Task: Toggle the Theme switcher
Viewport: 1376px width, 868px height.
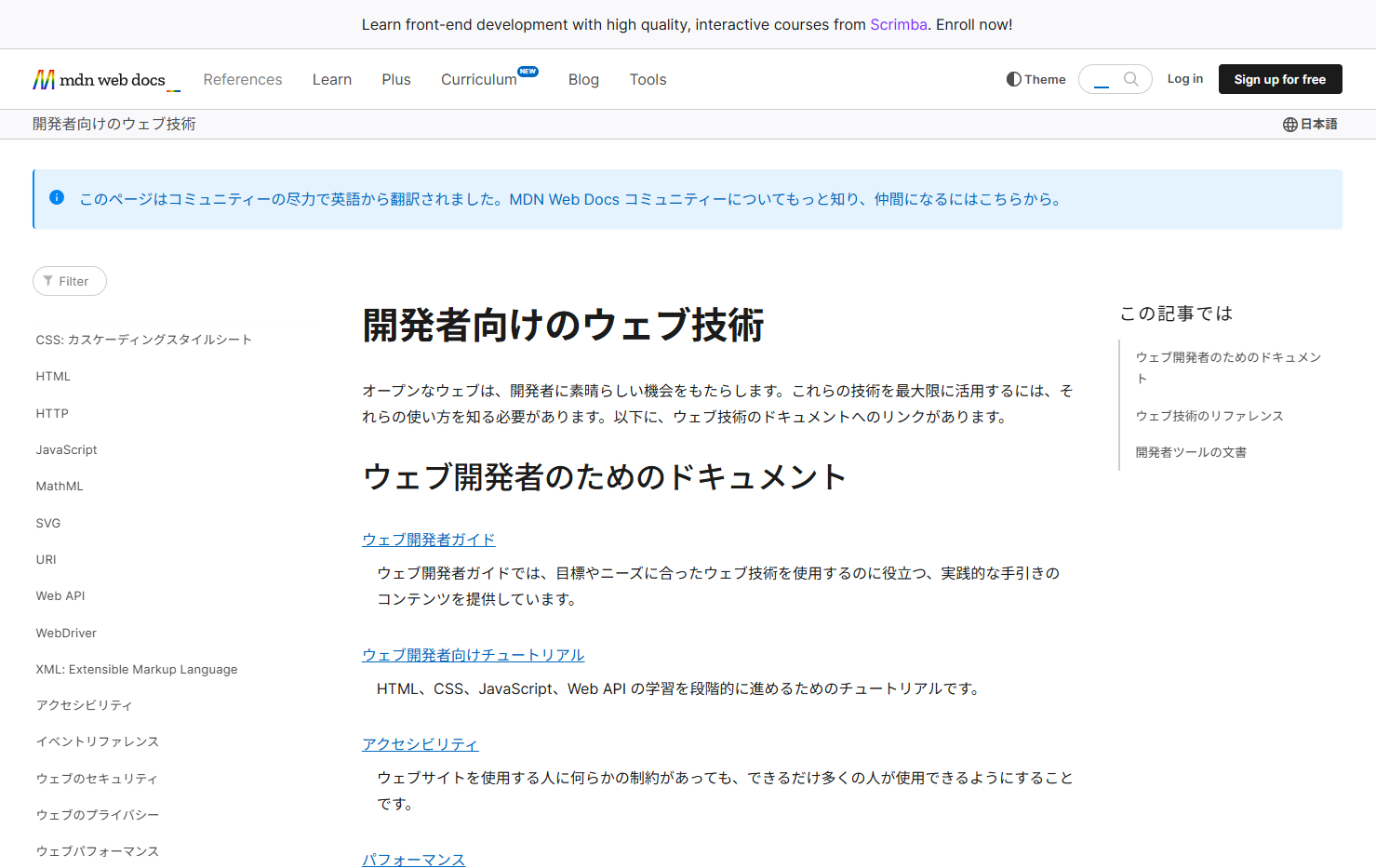Action: (1035, 79)
